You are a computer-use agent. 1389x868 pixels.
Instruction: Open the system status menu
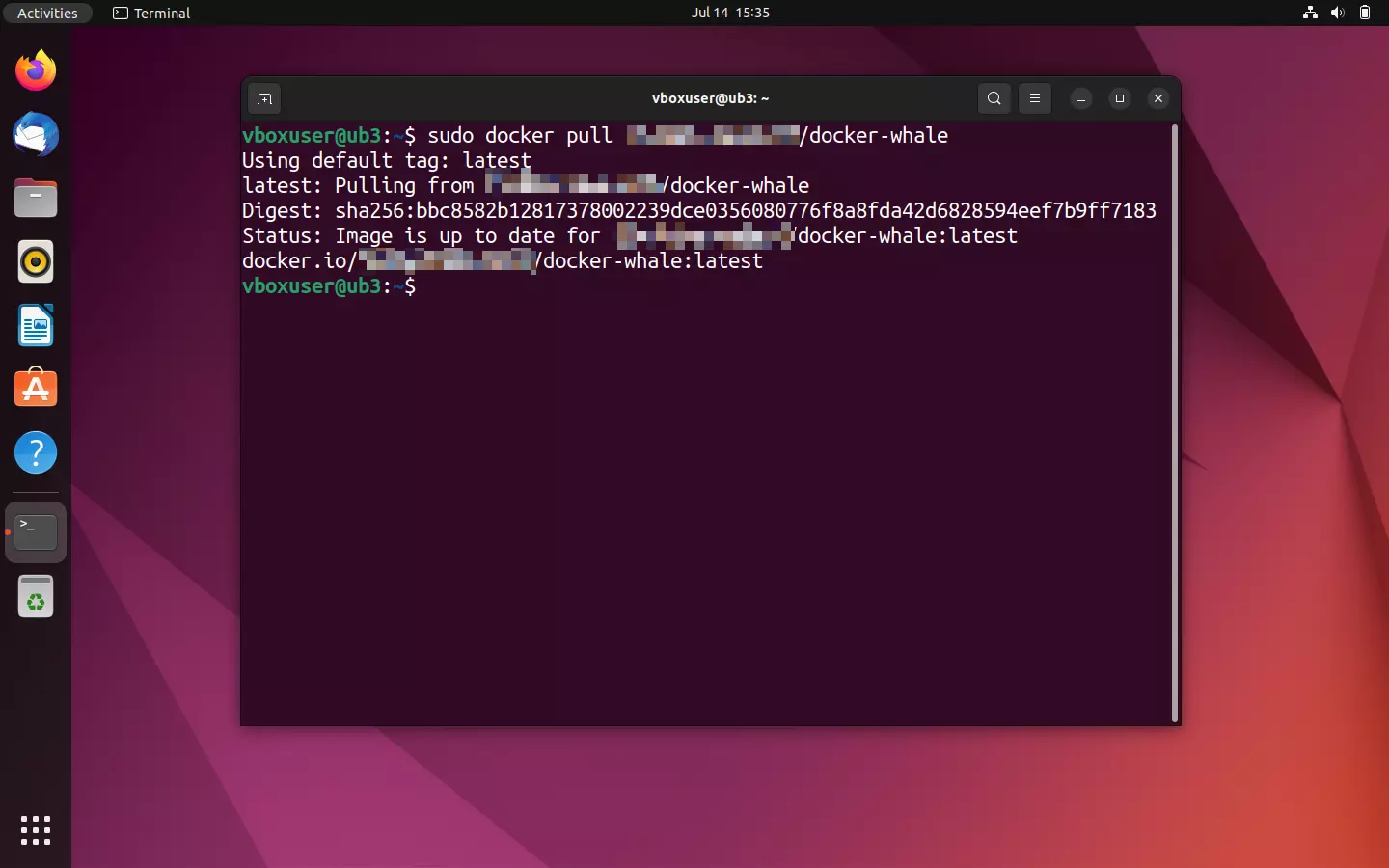1339,13
